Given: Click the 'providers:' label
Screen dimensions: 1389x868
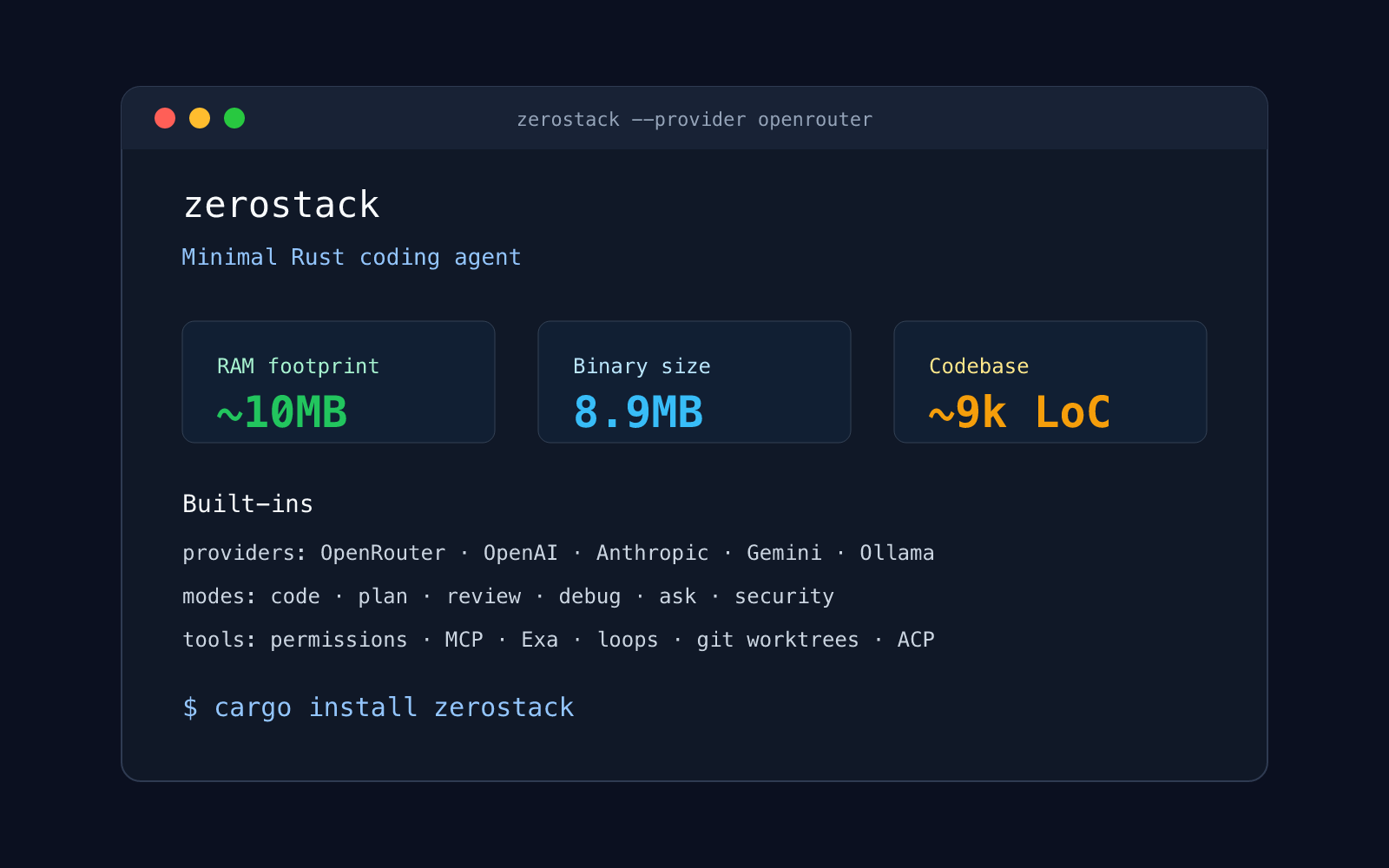Looking at the screenshot, I should click(244, 554).
